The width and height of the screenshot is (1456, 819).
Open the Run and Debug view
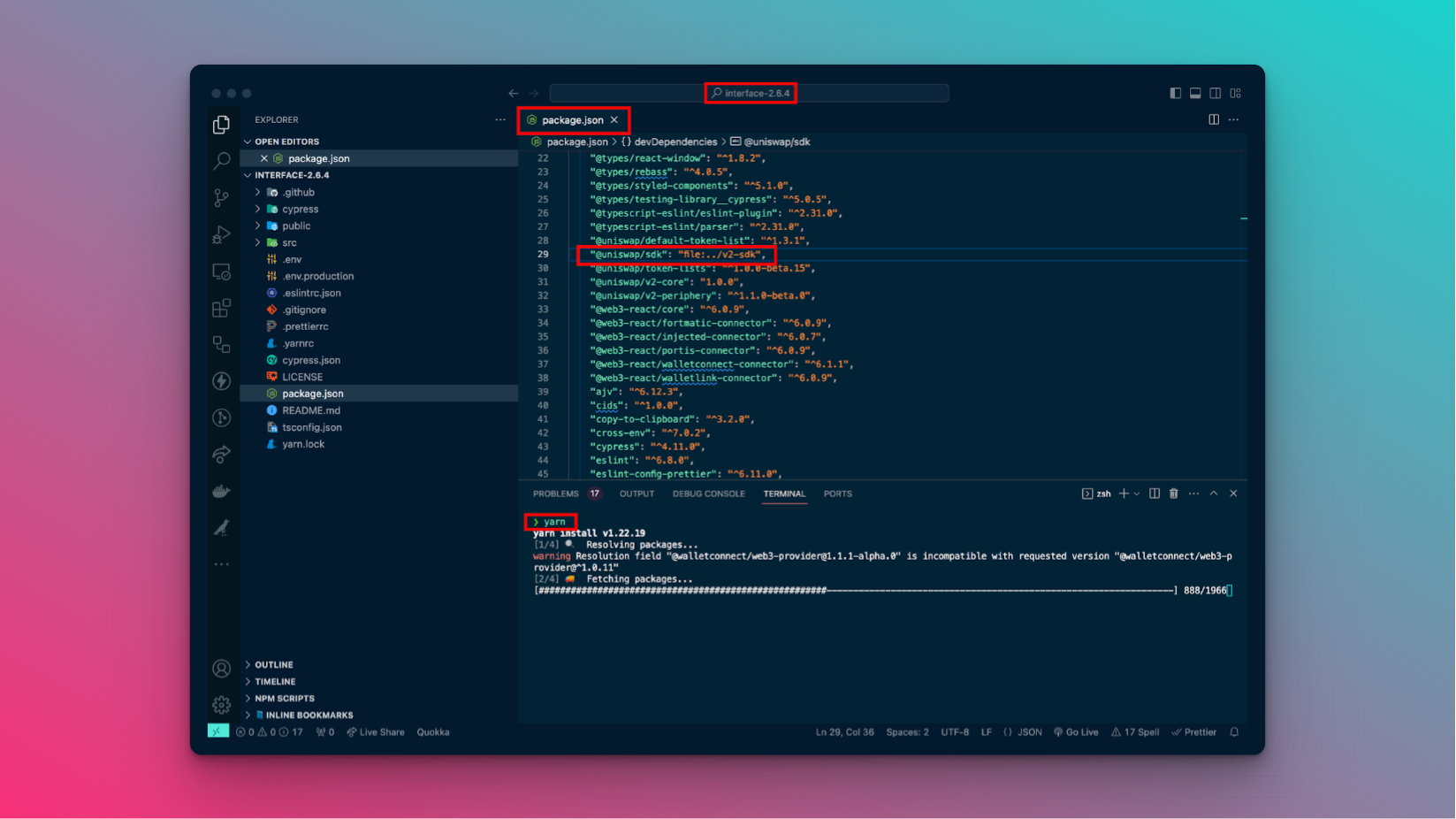coord(221,235)
